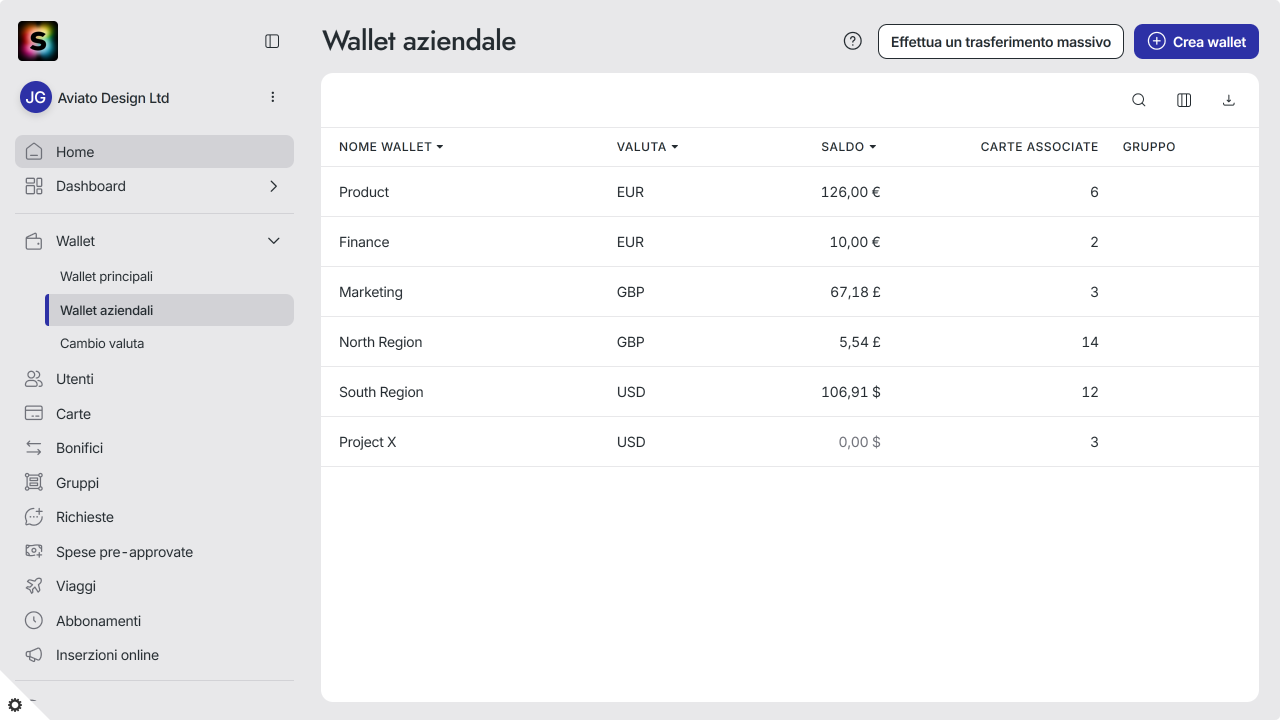This screenshot has height=720, width=1280.
Task: Click Effettua un trasferimento massivo button
Action: coord(1001,41)
